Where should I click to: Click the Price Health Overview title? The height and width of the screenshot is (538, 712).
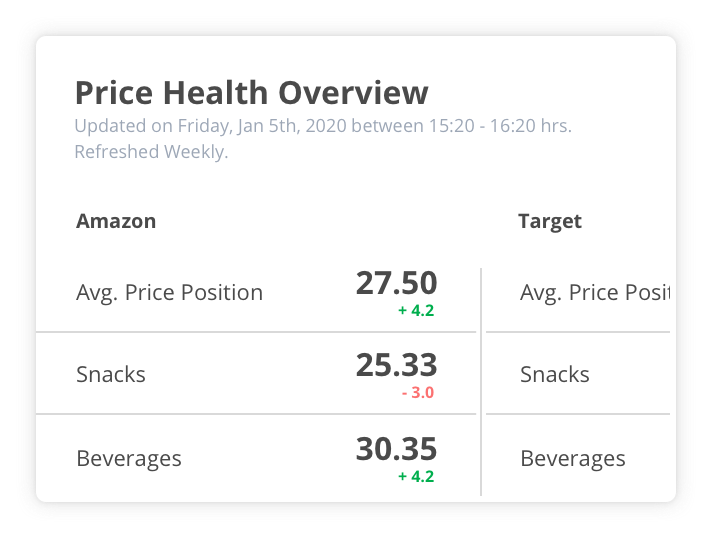[x=251, y=93]
